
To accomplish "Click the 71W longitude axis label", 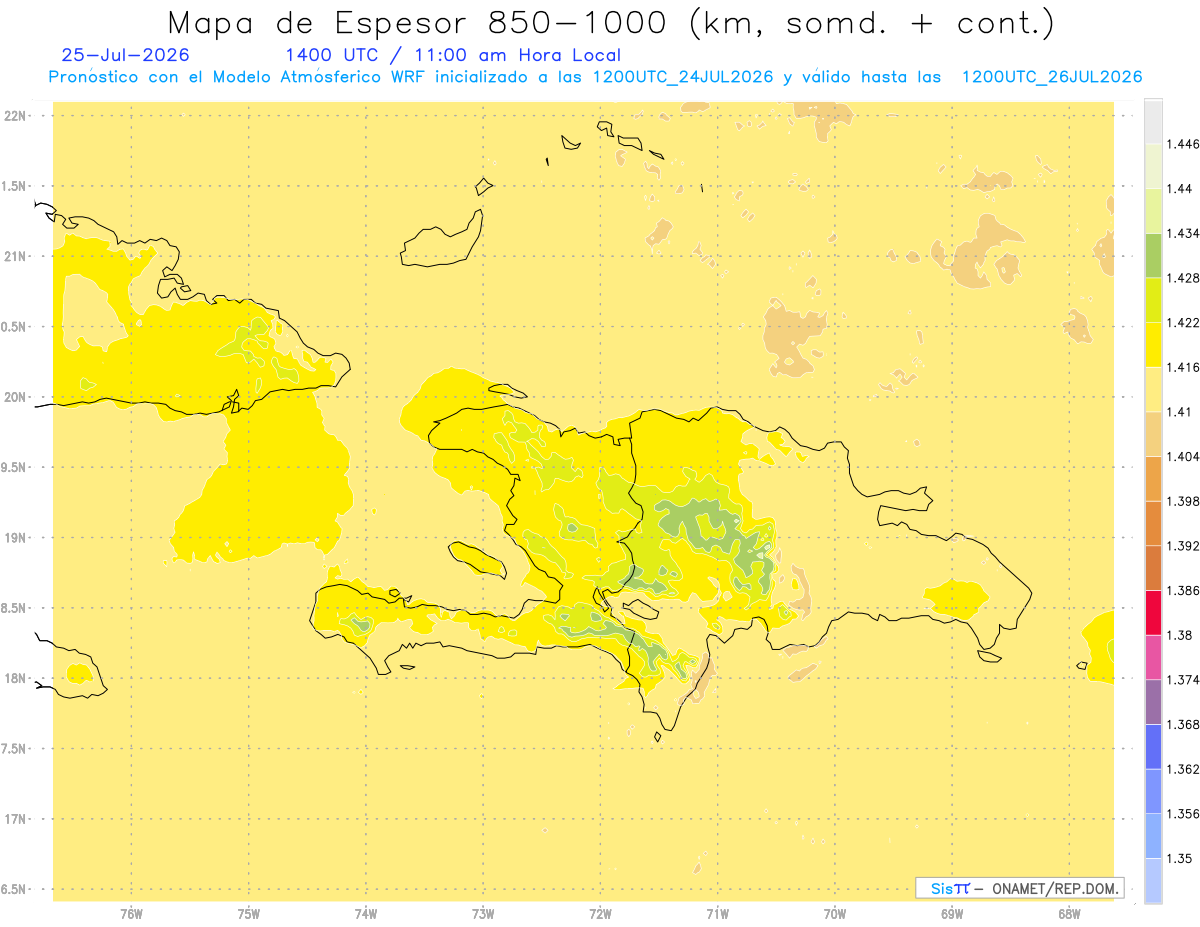I will coord(717,914).
